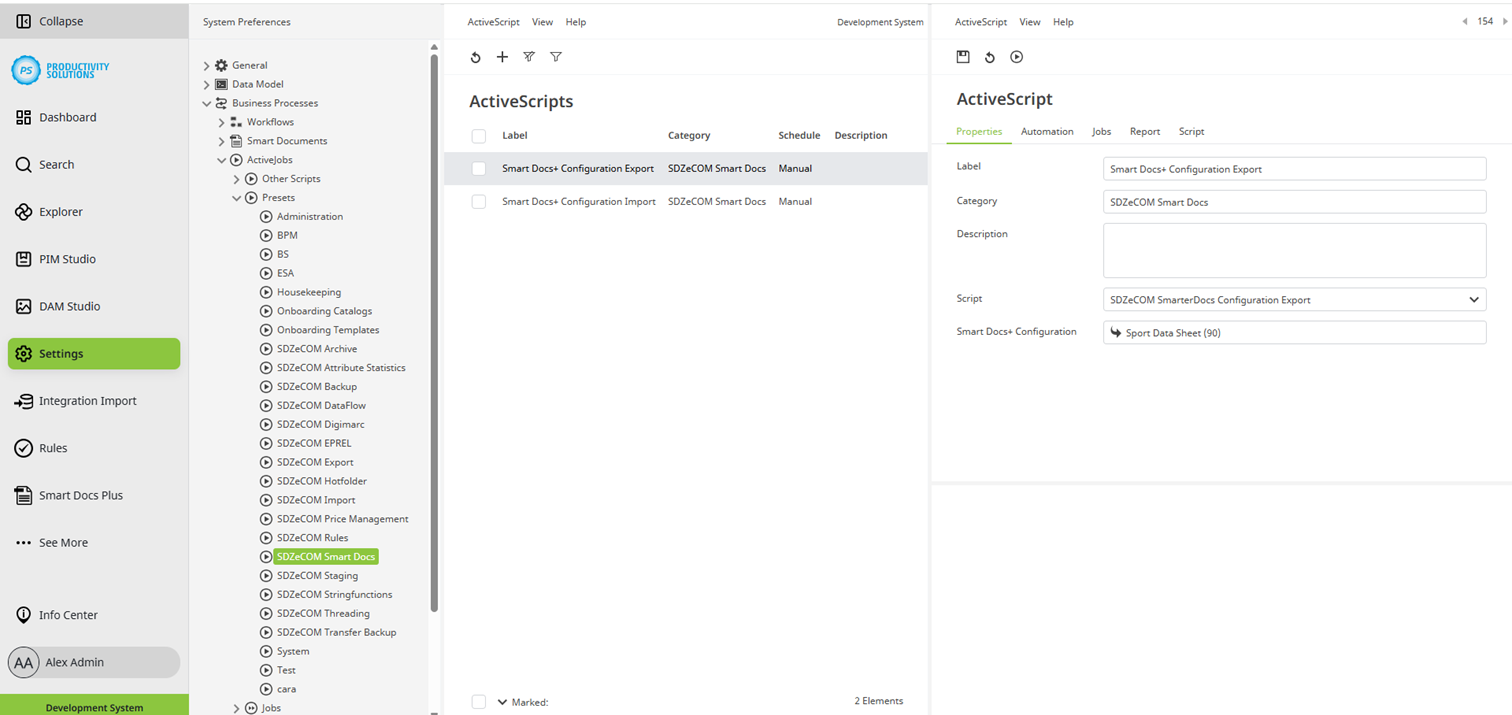Select SDZeCOM Smart Docs in the tree

tap(325, 556)
